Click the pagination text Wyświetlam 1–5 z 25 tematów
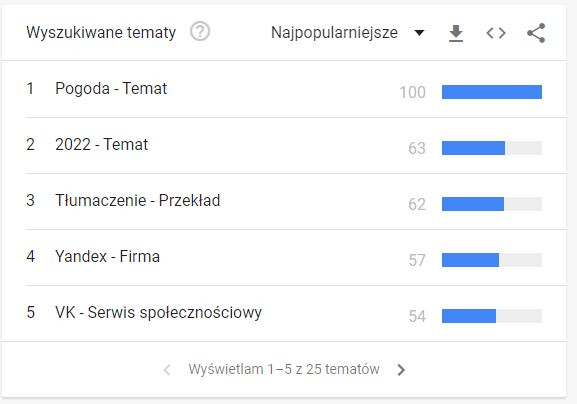Screen dimensions: 577x404 (x=284, y=369)
